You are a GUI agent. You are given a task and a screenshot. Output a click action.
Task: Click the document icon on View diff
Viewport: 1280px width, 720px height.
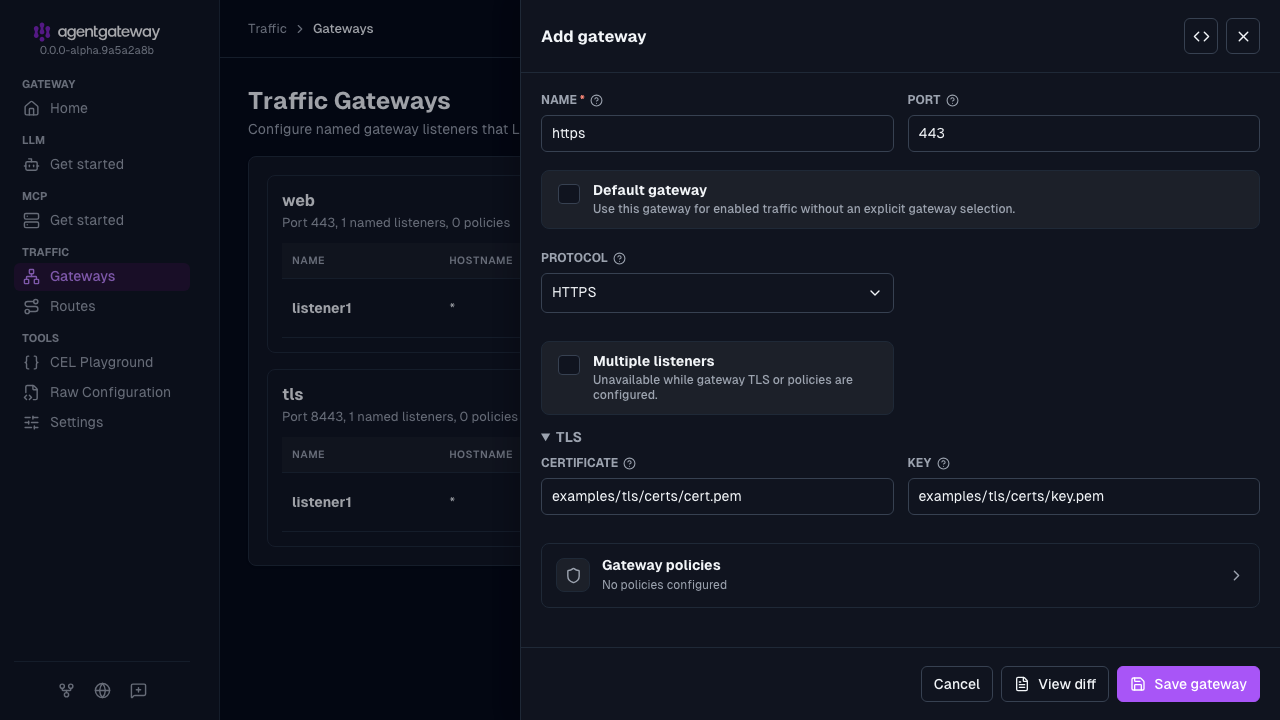(1022, 684)
